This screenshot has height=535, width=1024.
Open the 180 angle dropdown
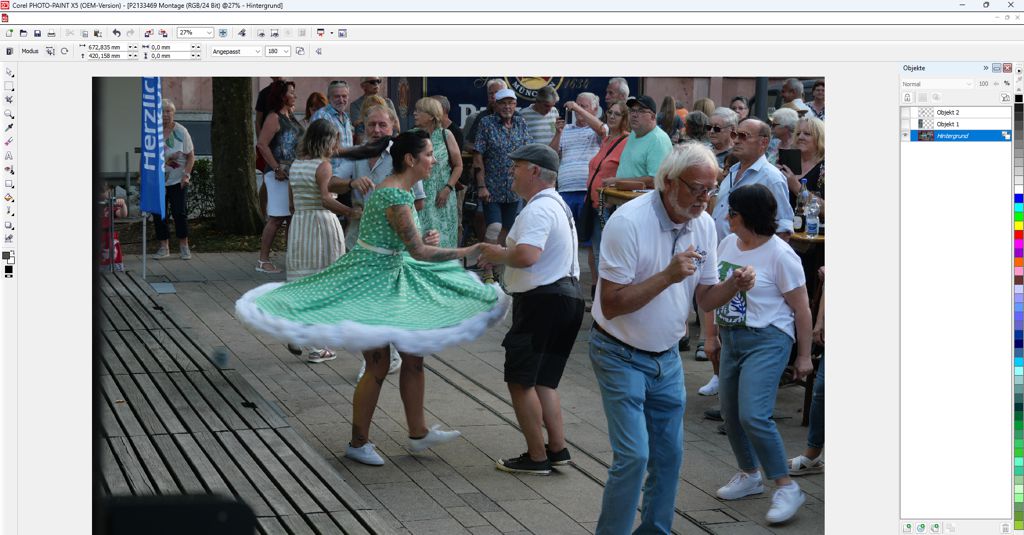pos(287,51)
